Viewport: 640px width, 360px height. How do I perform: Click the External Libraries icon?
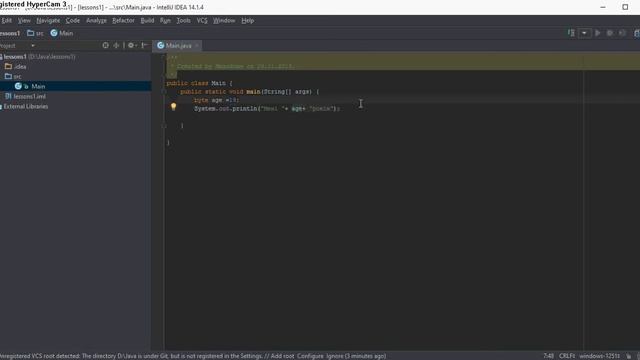pos(1,107)
